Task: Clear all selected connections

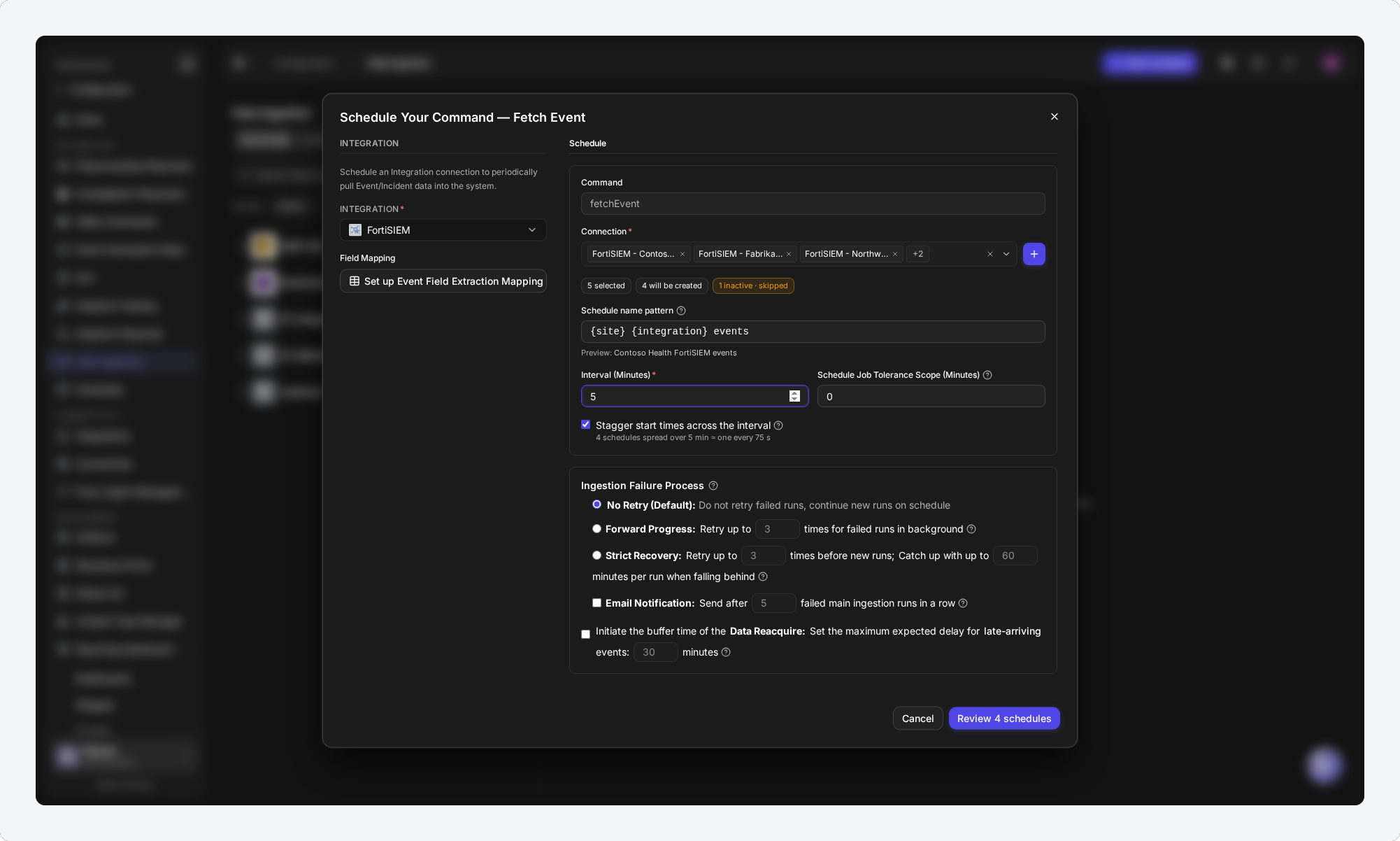Action: click(990, 254)
